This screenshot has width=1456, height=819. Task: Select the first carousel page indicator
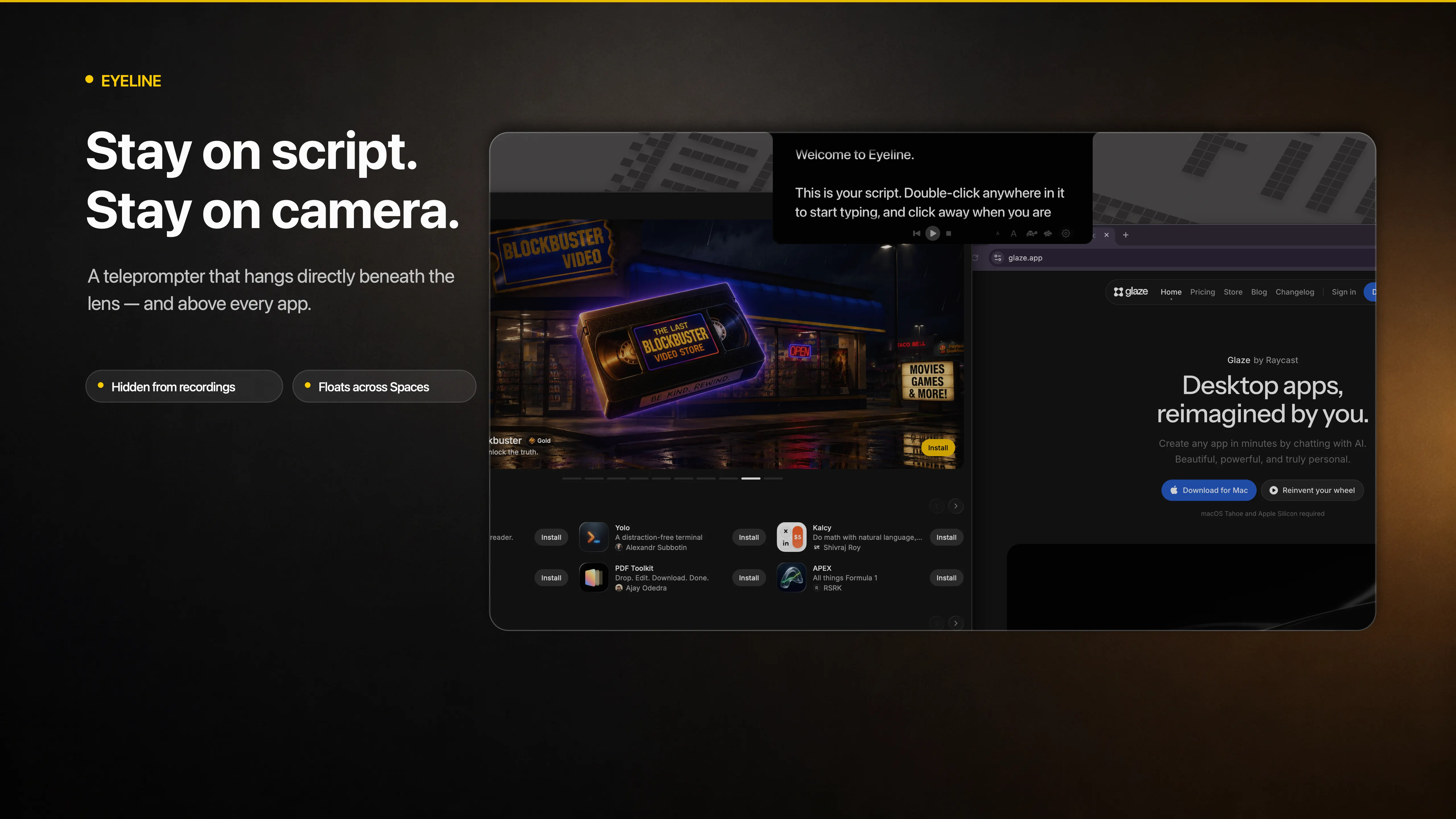point(571,478)
